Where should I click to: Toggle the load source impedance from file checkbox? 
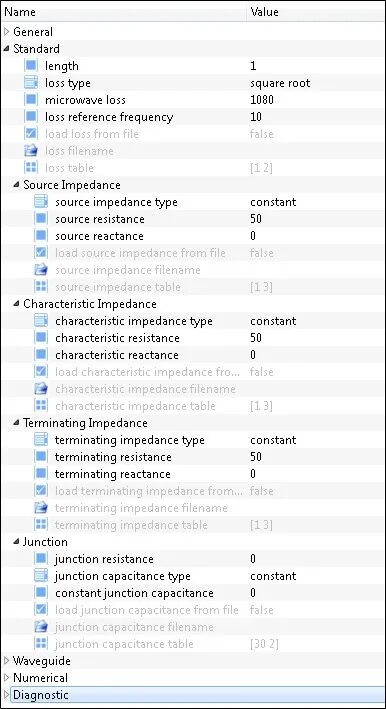pyautogui.click(x=41, y=253)
